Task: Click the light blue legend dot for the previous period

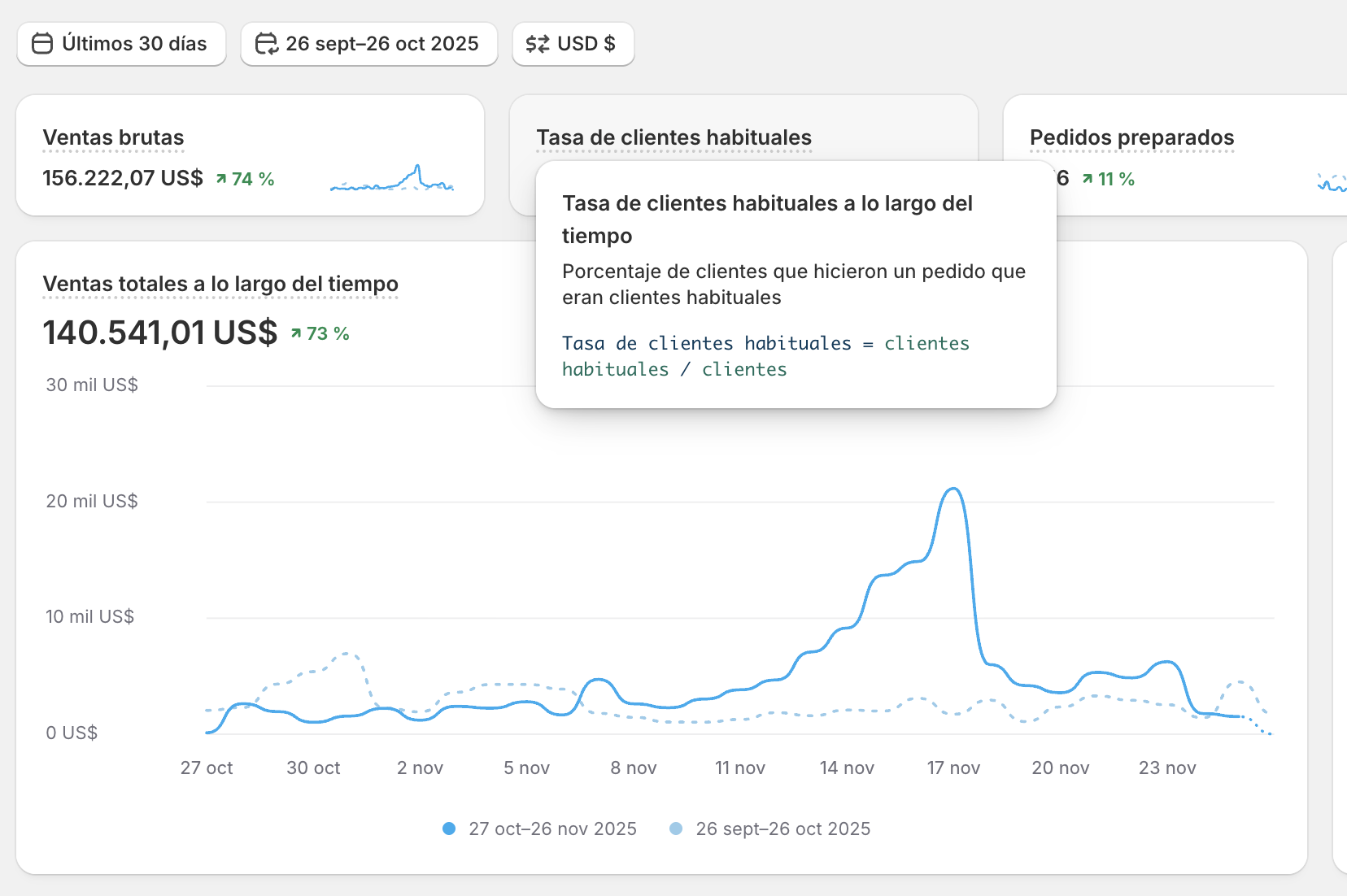Action: pos(675,829)
